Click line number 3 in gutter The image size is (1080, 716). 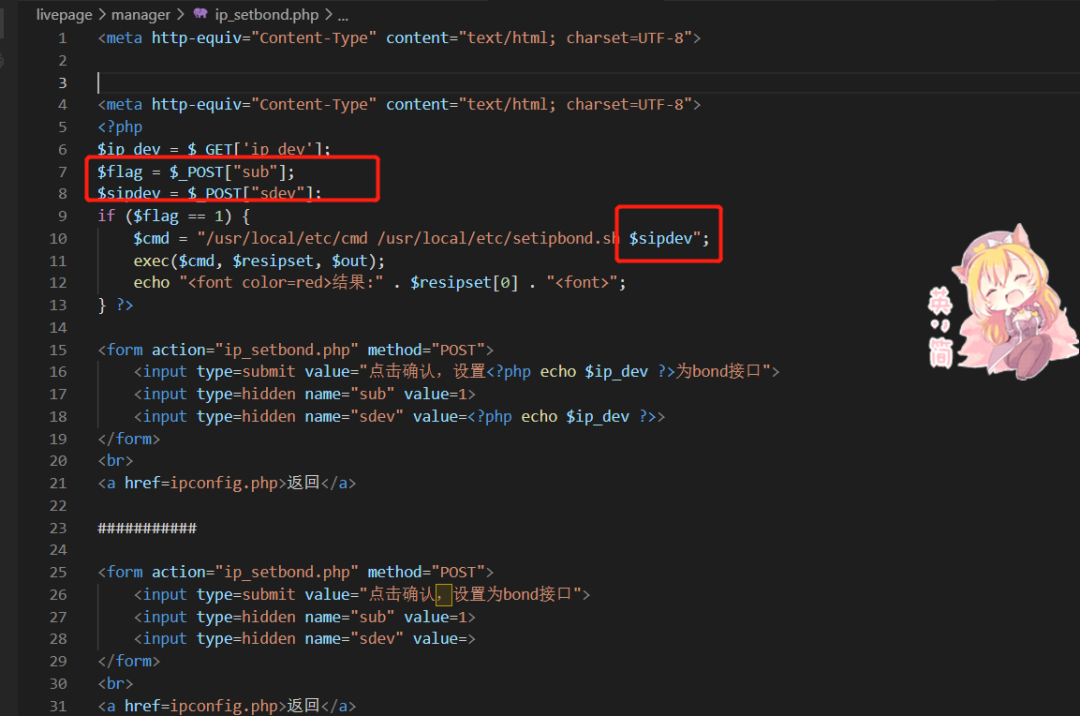pyautogui.click(x=63, y=83)
